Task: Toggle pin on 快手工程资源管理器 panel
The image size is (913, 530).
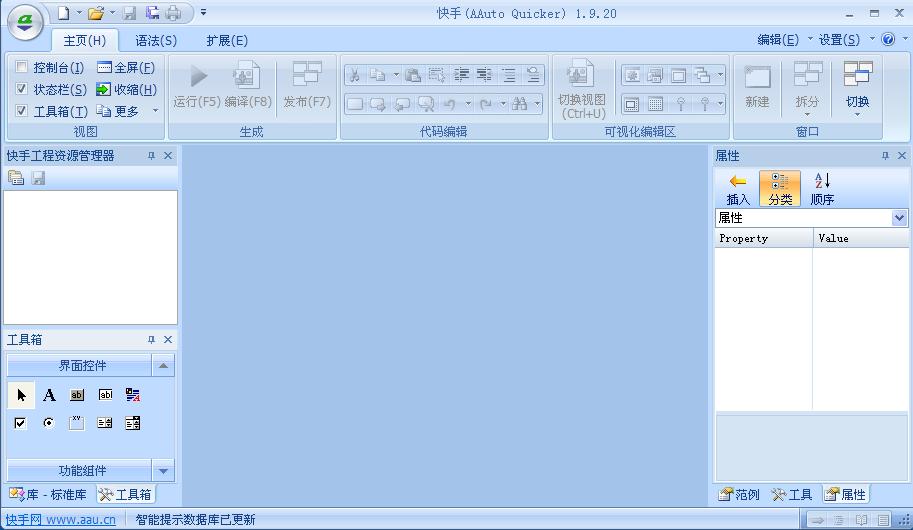Action: click(x=151, y=156)
